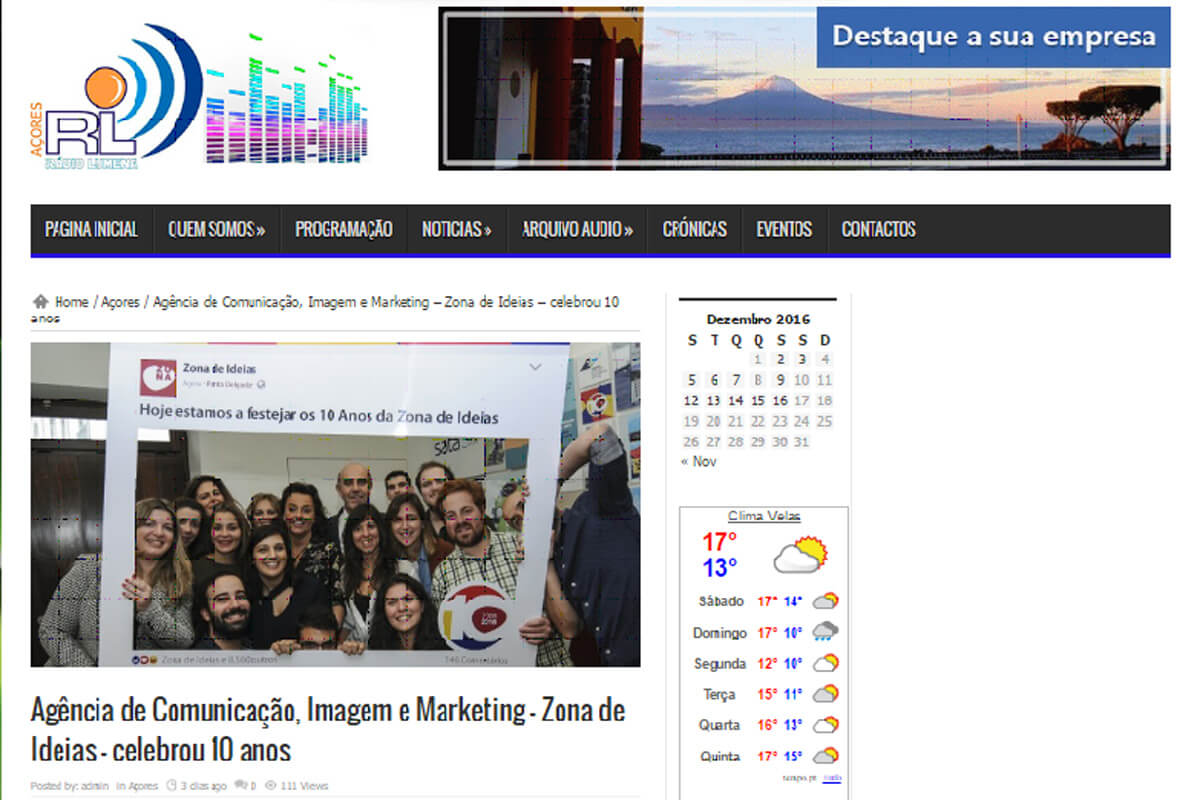Click the Domingo rain cloud icon
Viewport: 1200px width, 800px height.
click(825, 632)
